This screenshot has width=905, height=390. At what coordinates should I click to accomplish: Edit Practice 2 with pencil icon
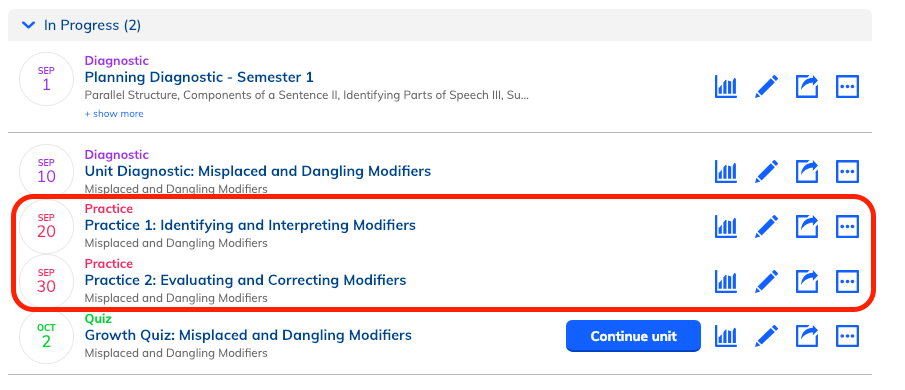coord(766,282)
